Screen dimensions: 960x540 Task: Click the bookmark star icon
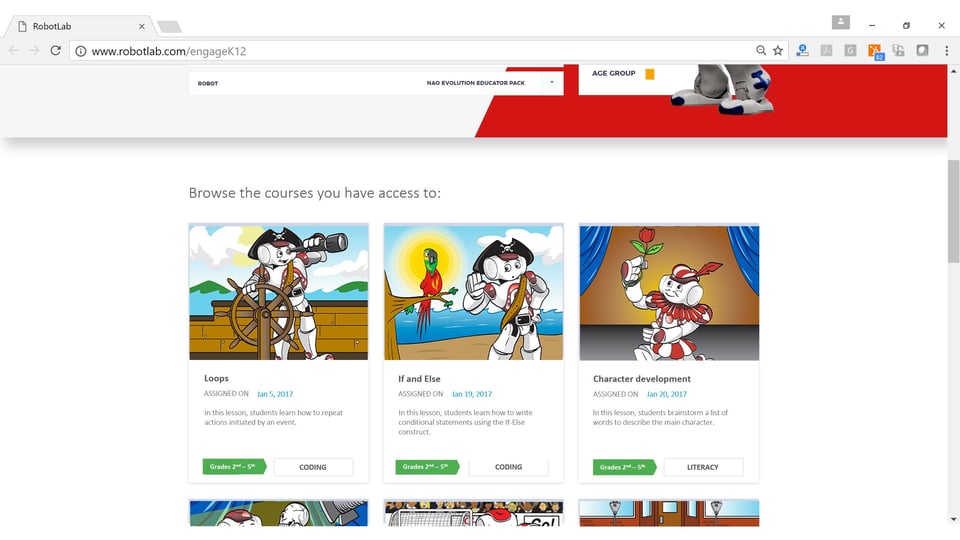click(778, 50)
